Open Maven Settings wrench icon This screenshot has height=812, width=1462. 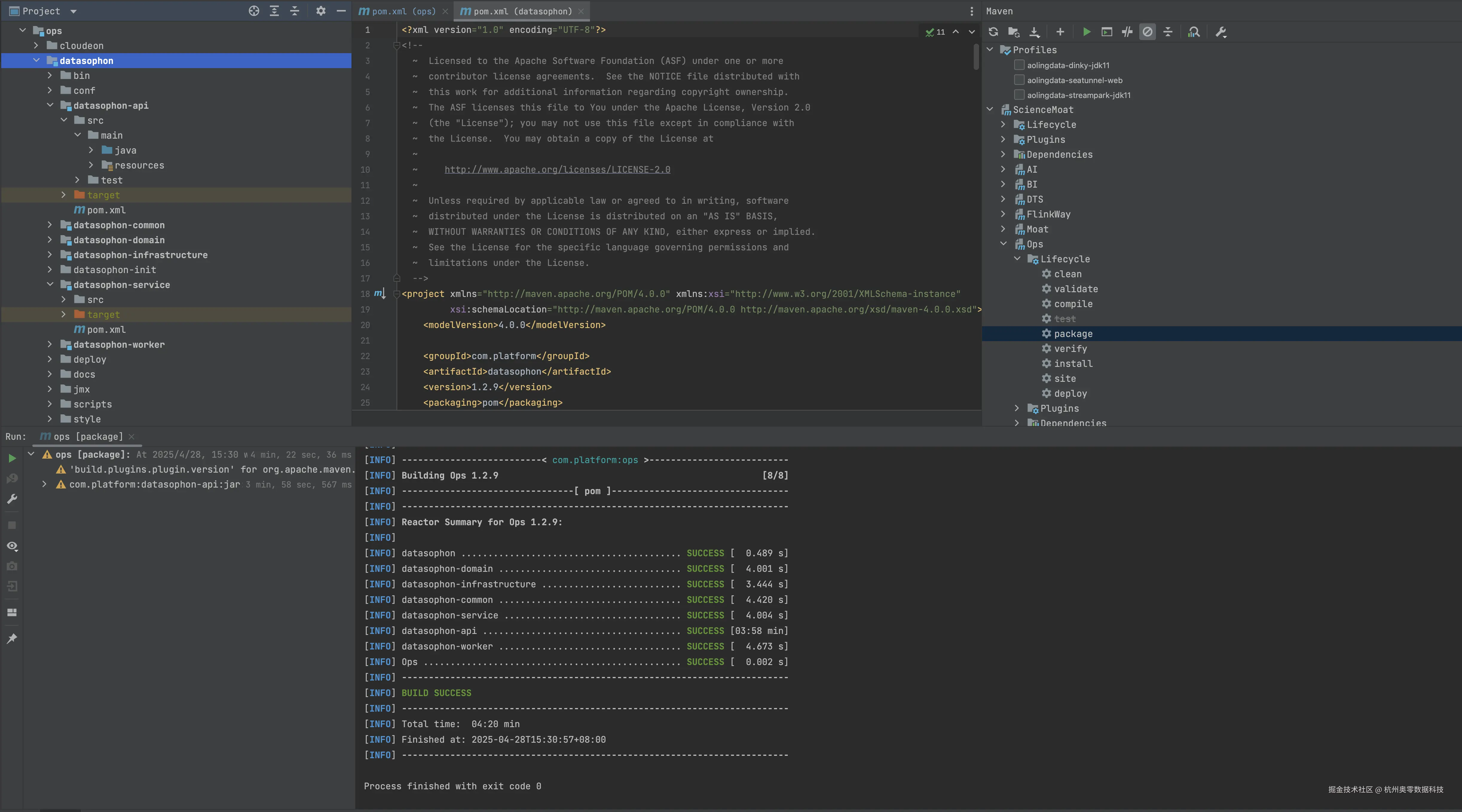[x=1221, y=32]
